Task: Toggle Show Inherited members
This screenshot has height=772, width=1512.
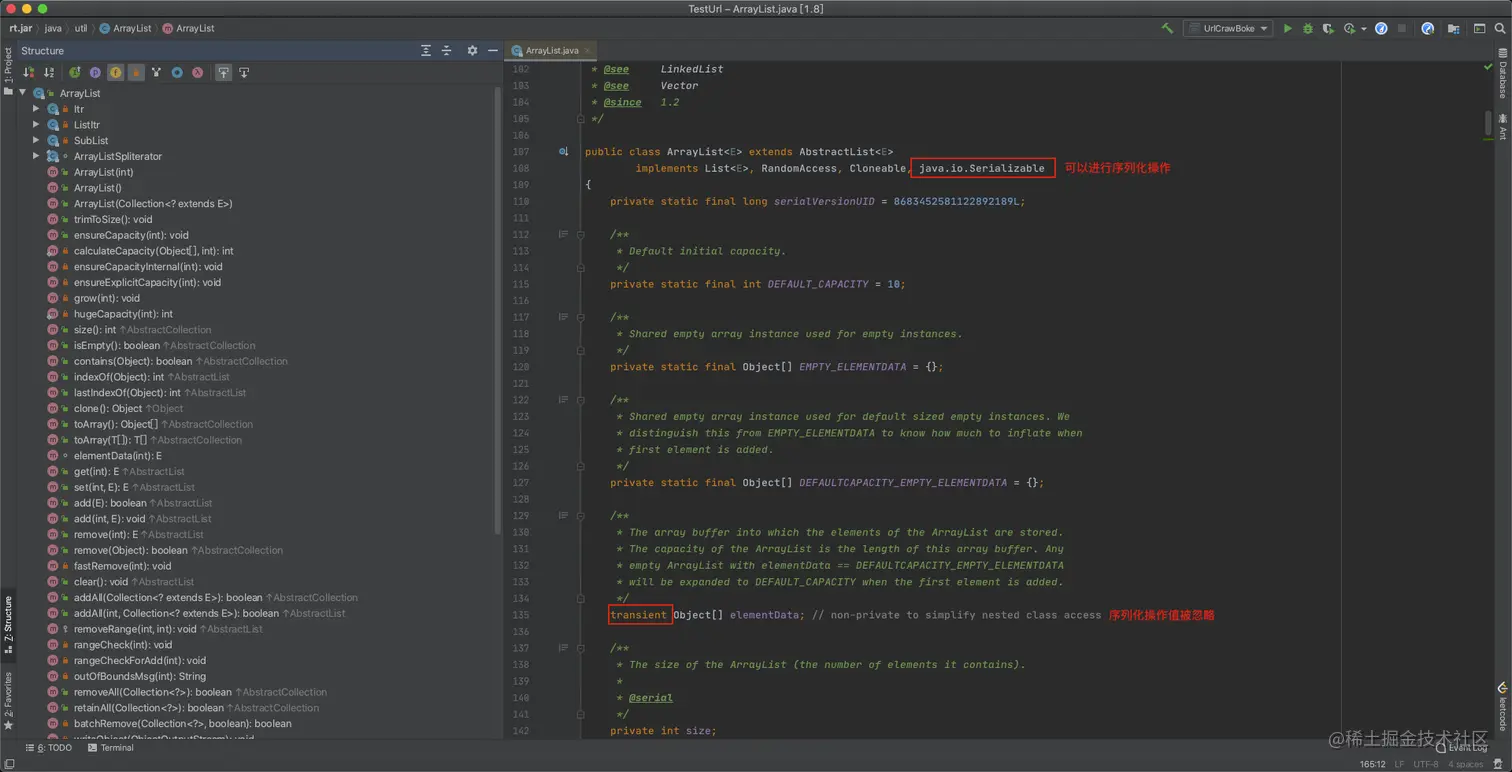Action: (74, 73)
